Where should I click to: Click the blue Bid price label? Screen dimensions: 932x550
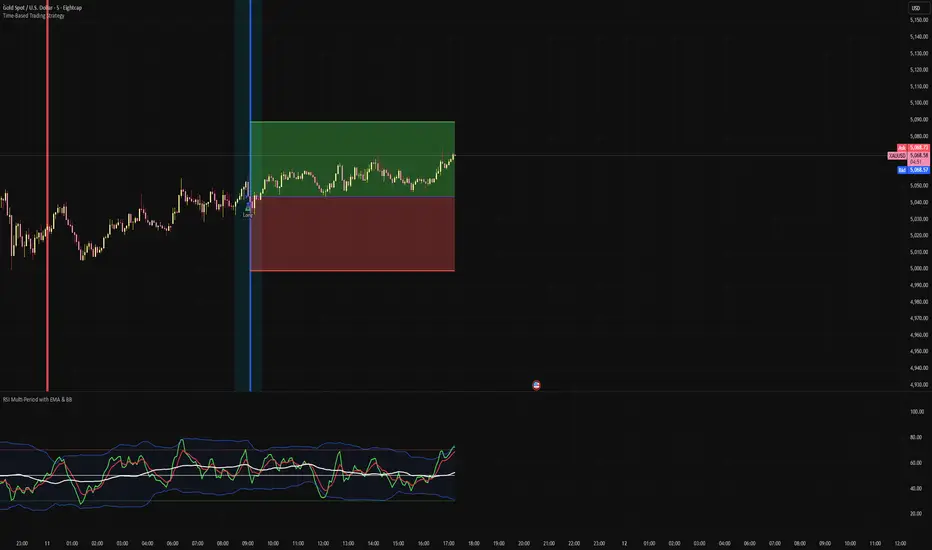[913, 170]
